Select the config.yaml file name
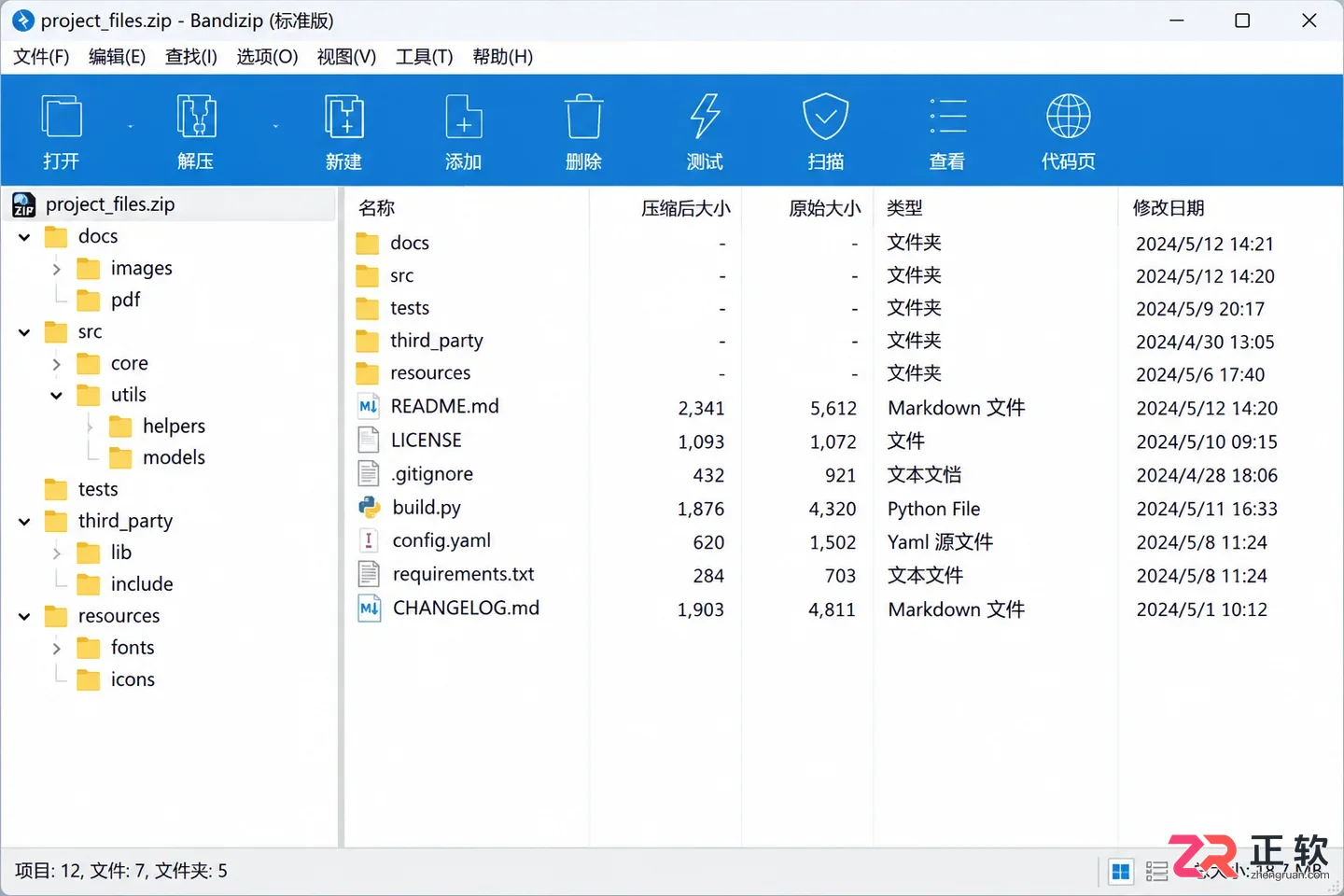Viewport: 1344px width, 896px height. click(x=441, y=540)
